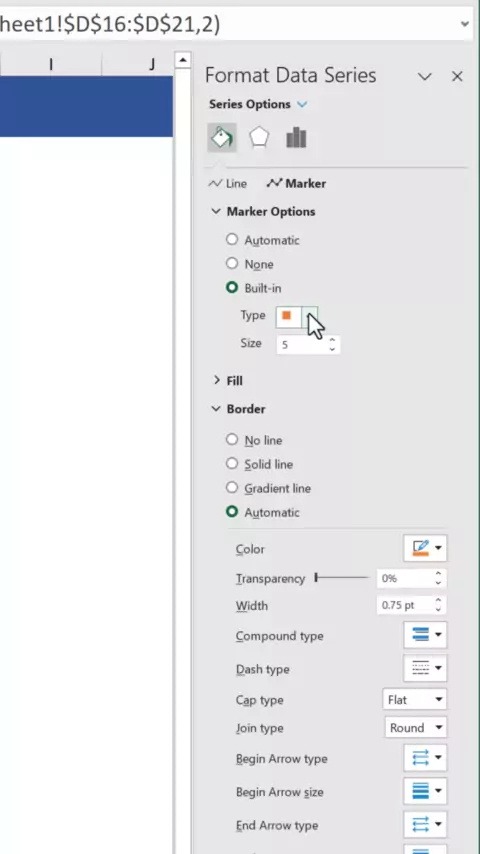Open the Begin Arrow type picker
This screenshot has height=854, width=480.
pos(425,758)
